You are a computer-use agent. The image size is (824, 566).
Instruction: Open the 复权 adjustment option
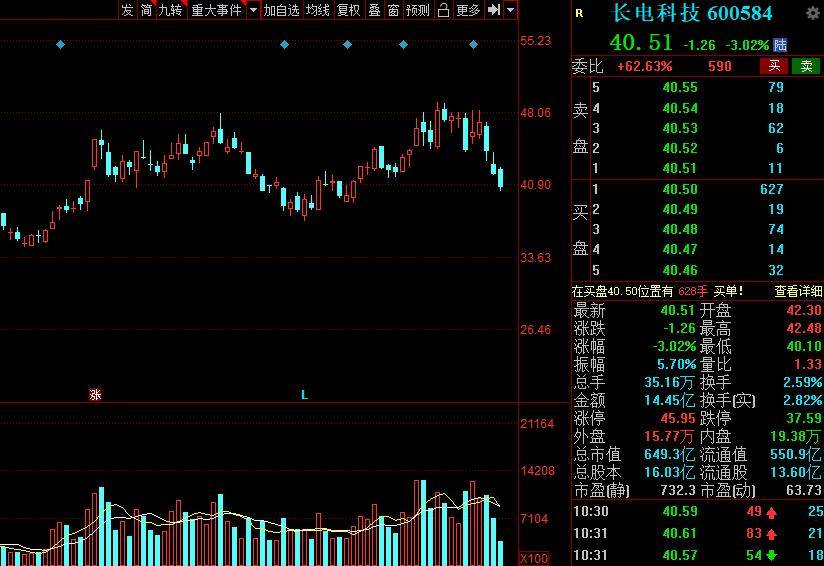point(348,10)
